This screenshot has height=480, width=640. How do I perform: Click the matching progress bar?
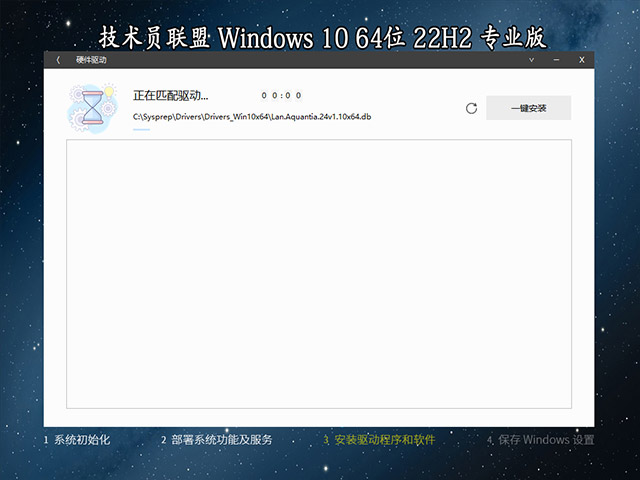coord(142,129)
